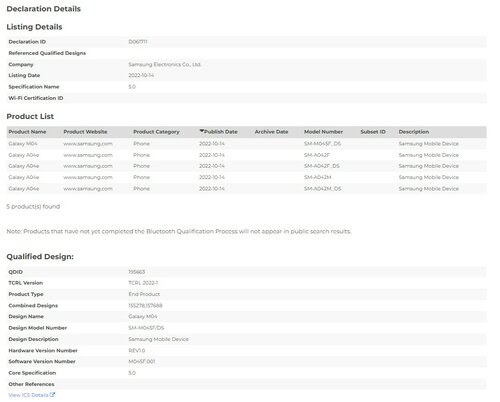Click publish date in the SM-A042M_DS row
Viewport: 500px width, 402px height.
click(212, 189)
